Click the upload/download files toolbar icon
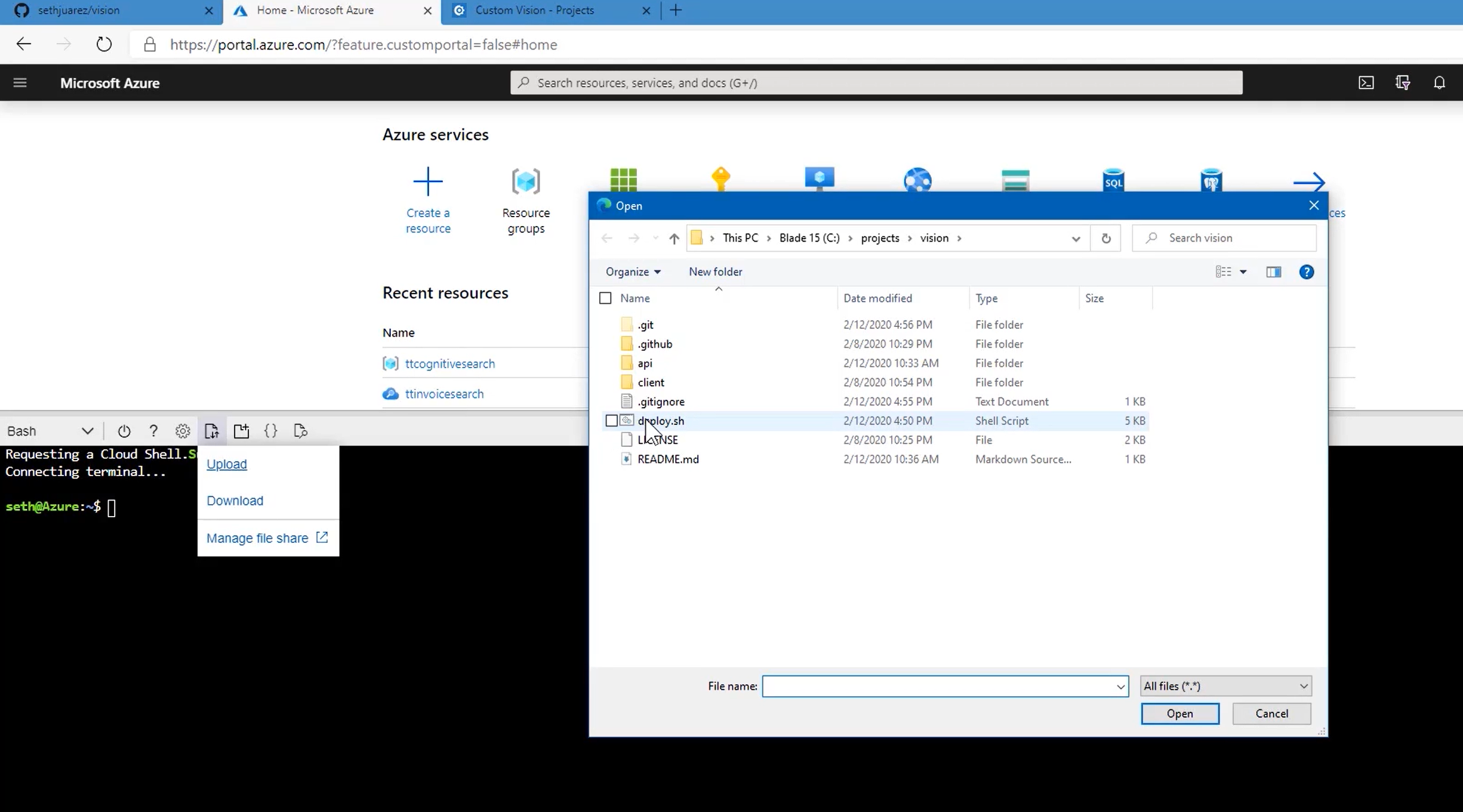The height and width of the screenshot is (812, 1463). click(x=212, y=431)
